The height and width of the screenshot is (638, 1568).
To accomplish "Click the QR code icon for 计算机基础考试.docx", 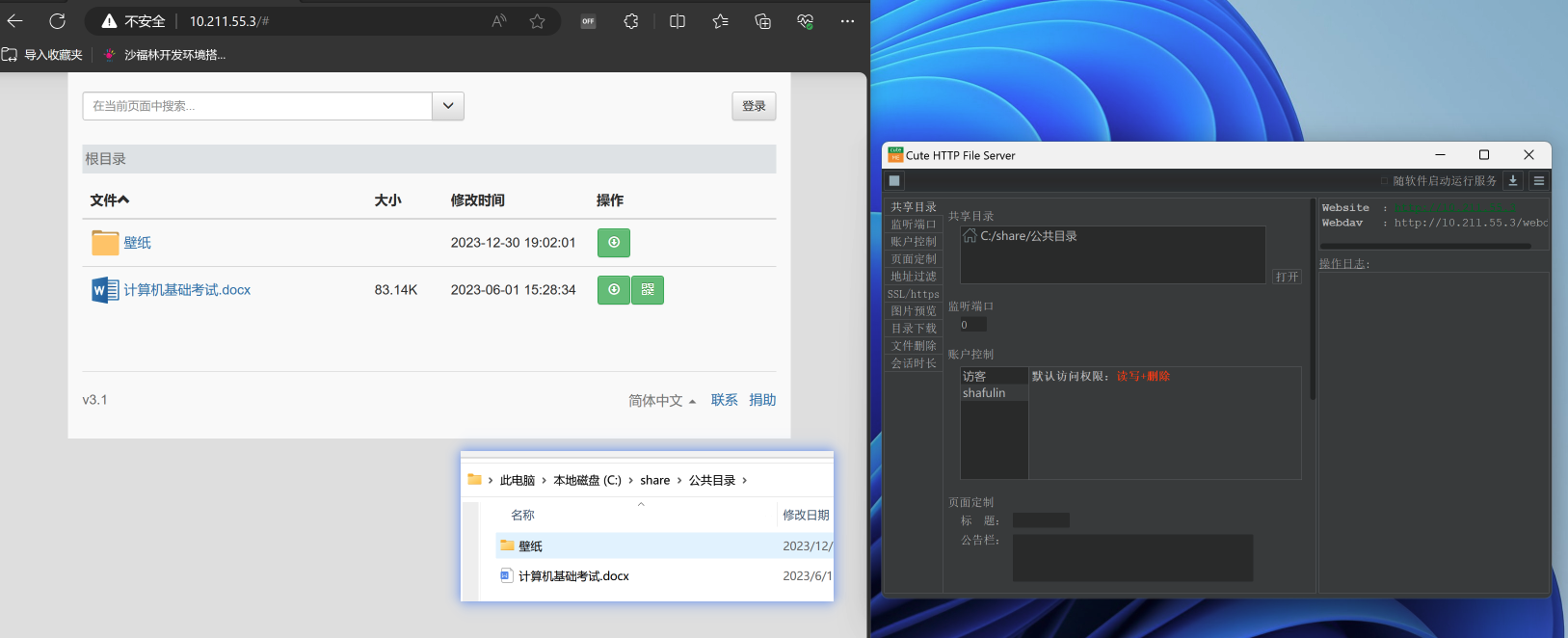I will (648, 290).
